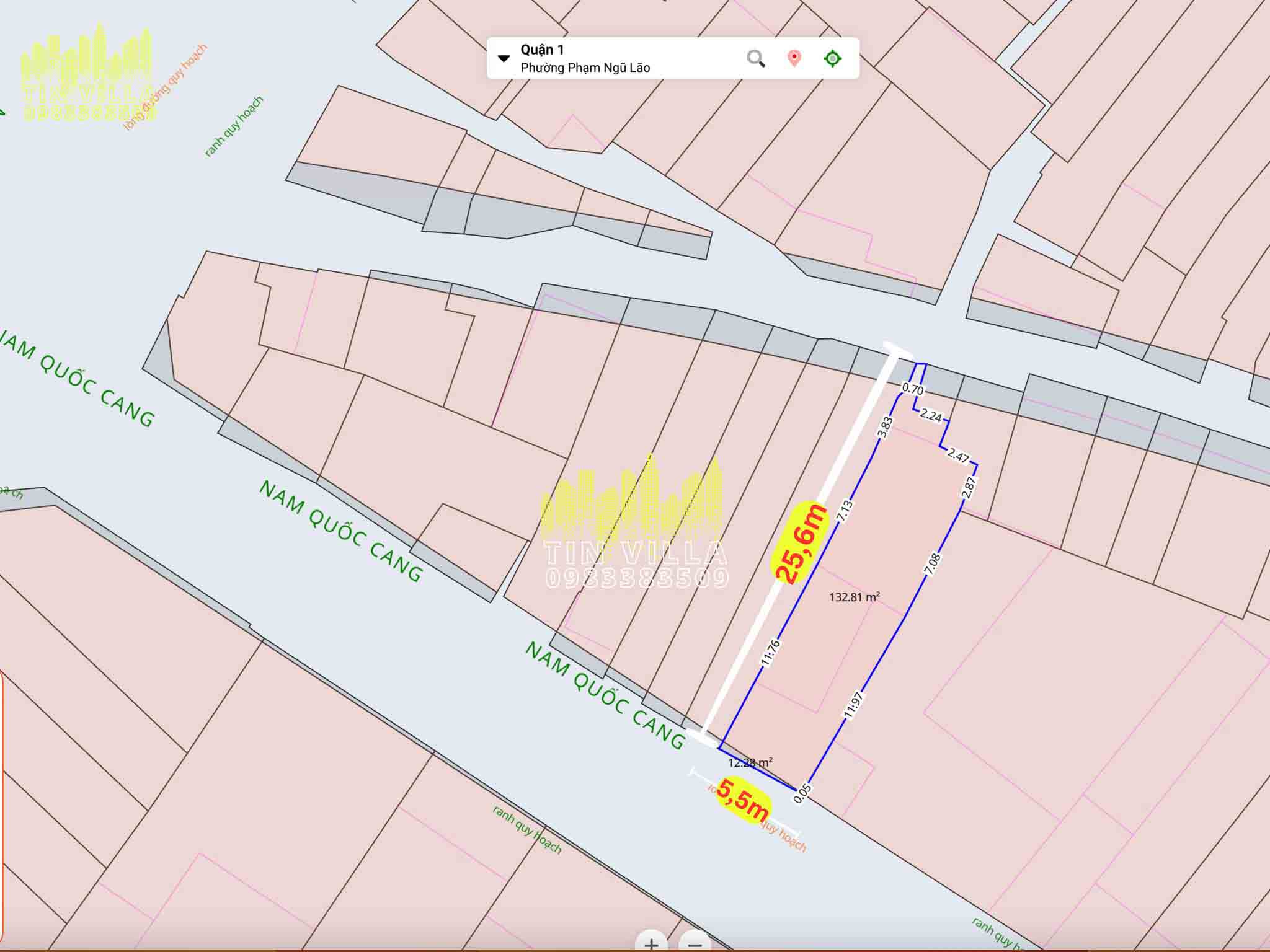Click the 11.97 edge measurement label
This screenshot has width=1270, height=952.
click(x=854, y=705)
